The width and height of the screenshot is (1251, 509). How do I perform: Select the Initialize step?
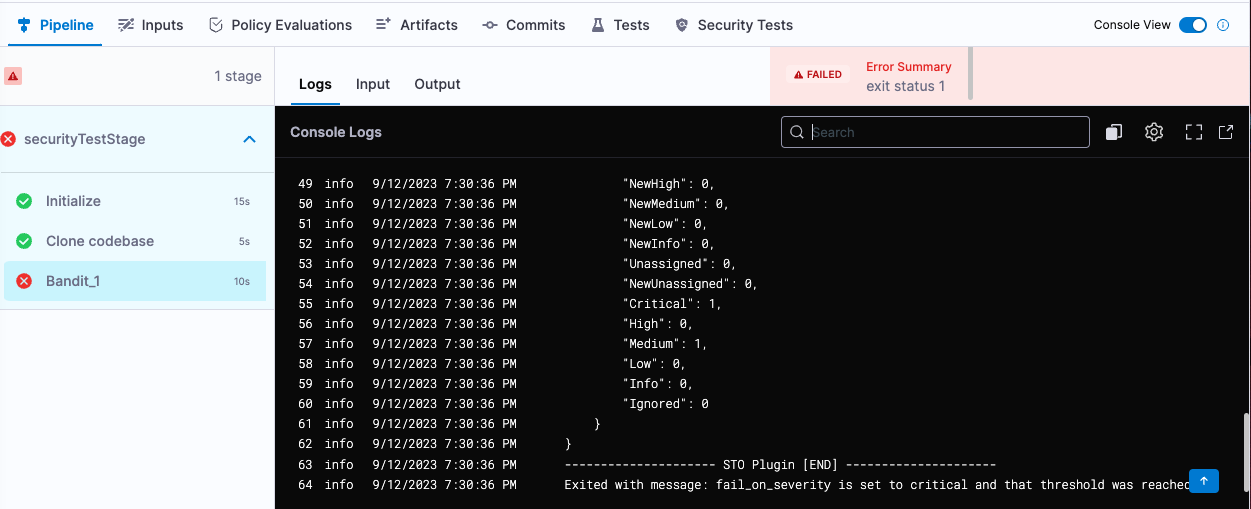tap(73, 201)
